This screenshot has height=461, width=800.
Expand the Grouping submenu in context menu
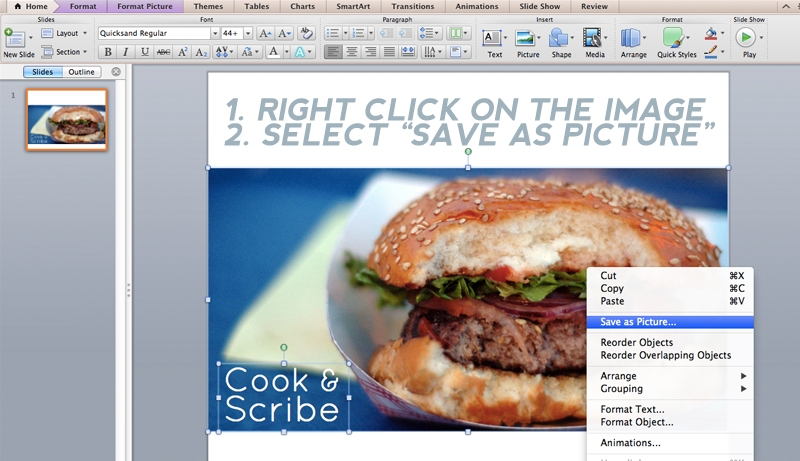743,389
